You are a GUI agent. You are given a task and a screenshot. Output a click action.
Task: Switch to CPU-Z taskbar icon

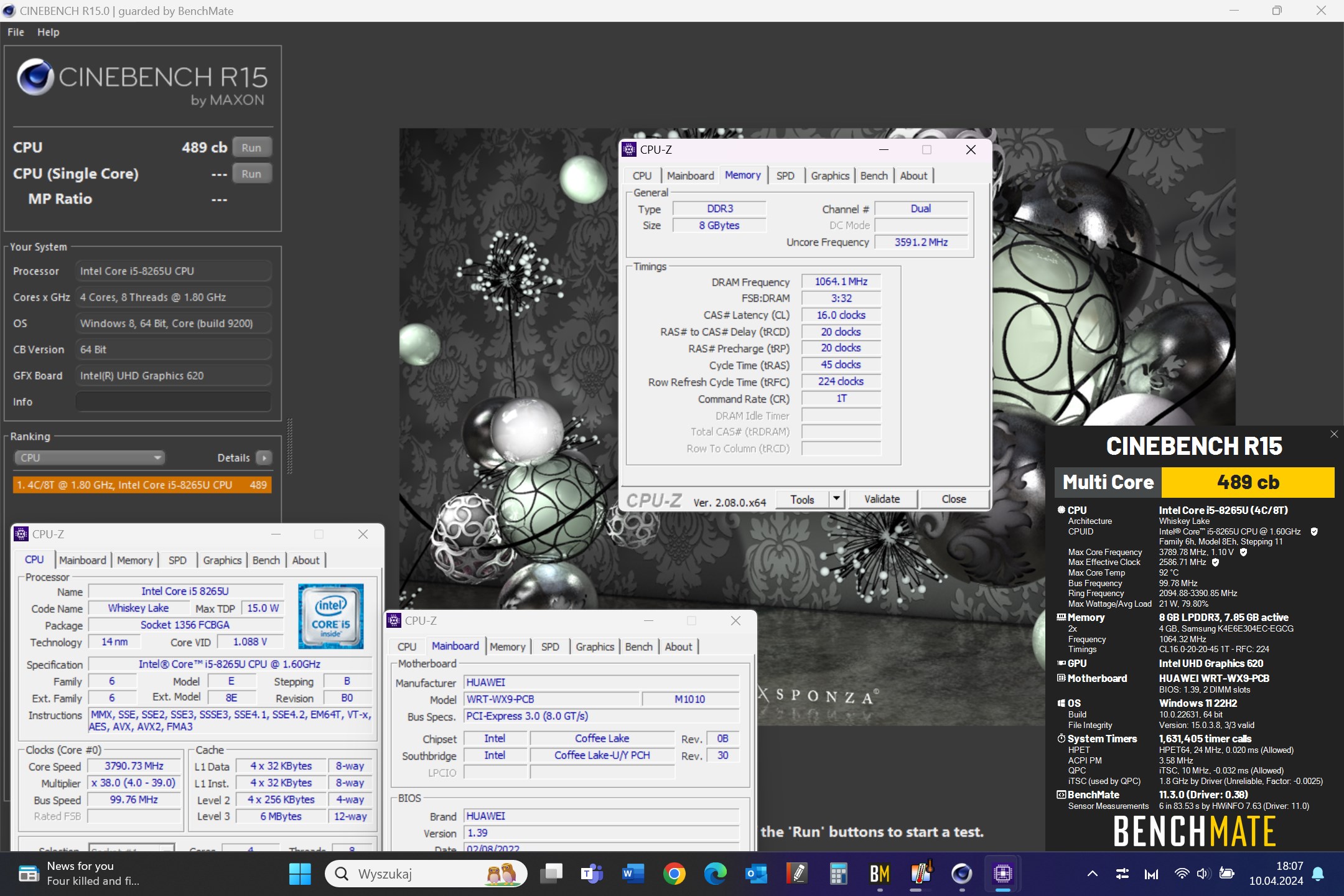[1002, 874]
